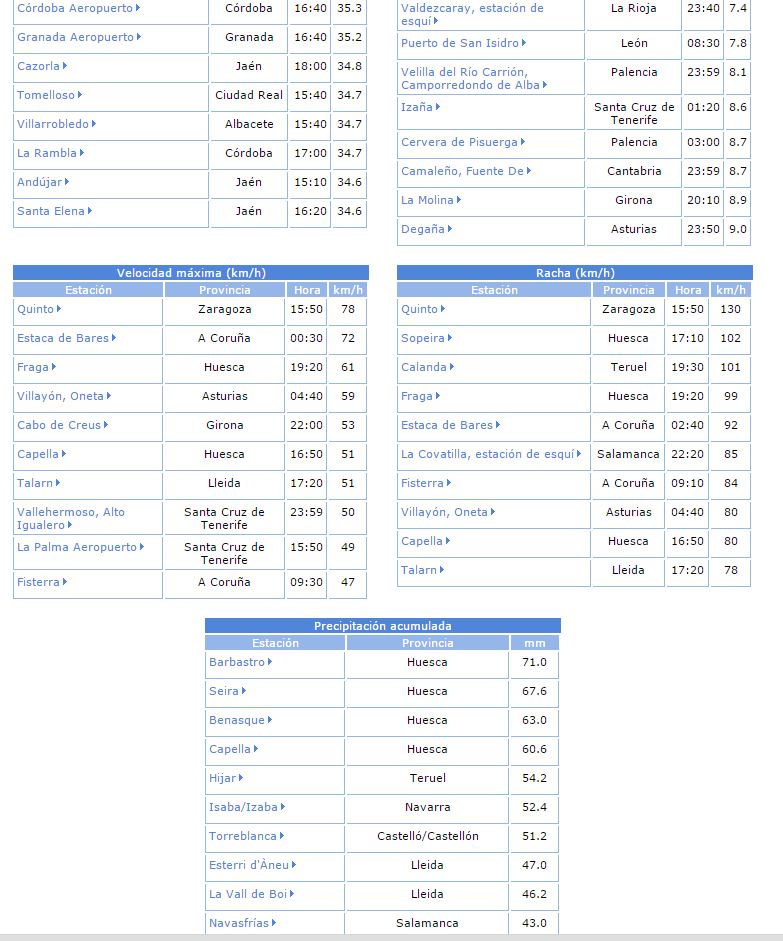Click the arrow icon beside Córdoba Aeropuerto
Image resolution: width=783 pixels, height=941 pixels.
(138, 8)
